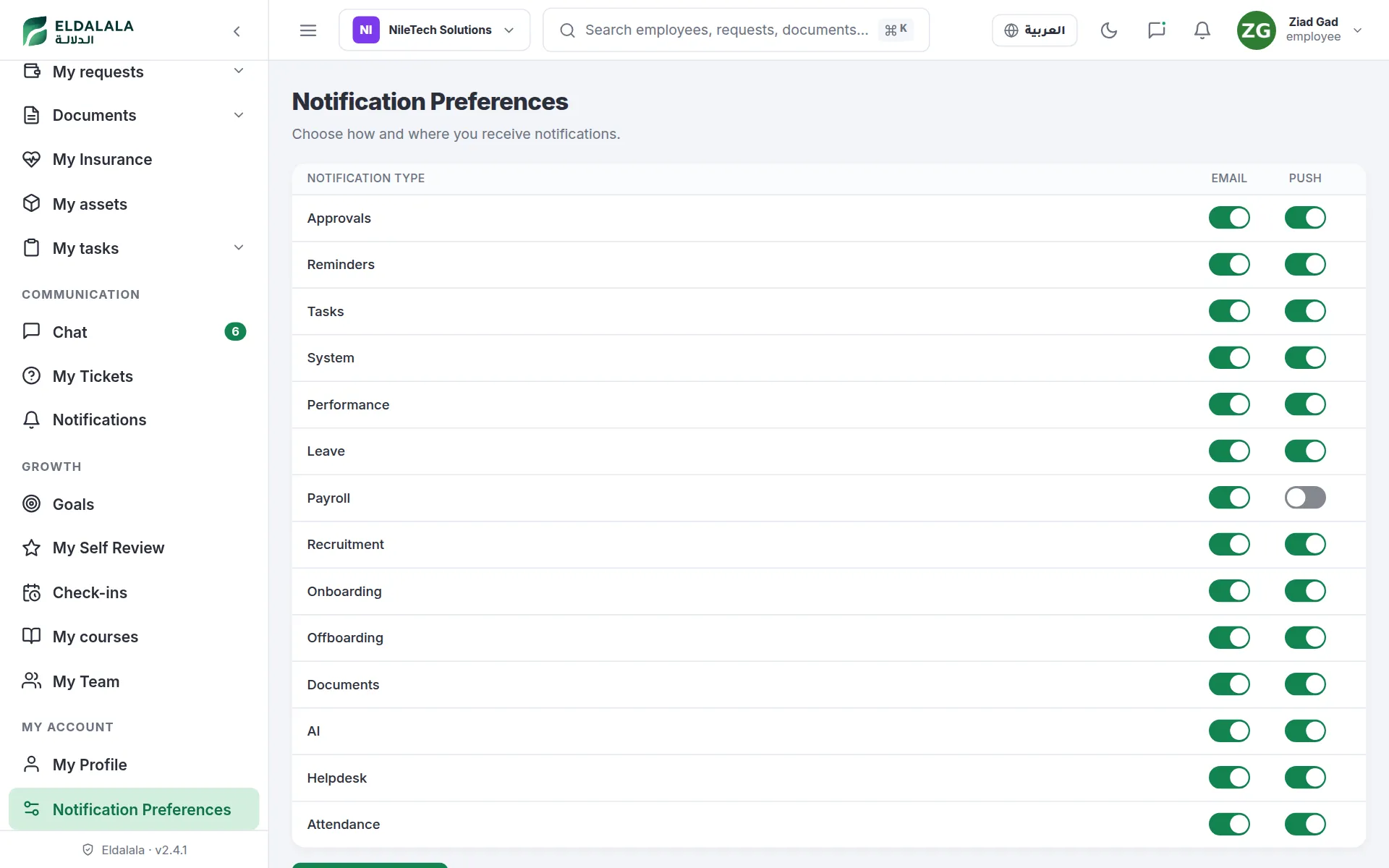
Task: Click the Chat unread badge 6
Action: [x=235, y=332]
